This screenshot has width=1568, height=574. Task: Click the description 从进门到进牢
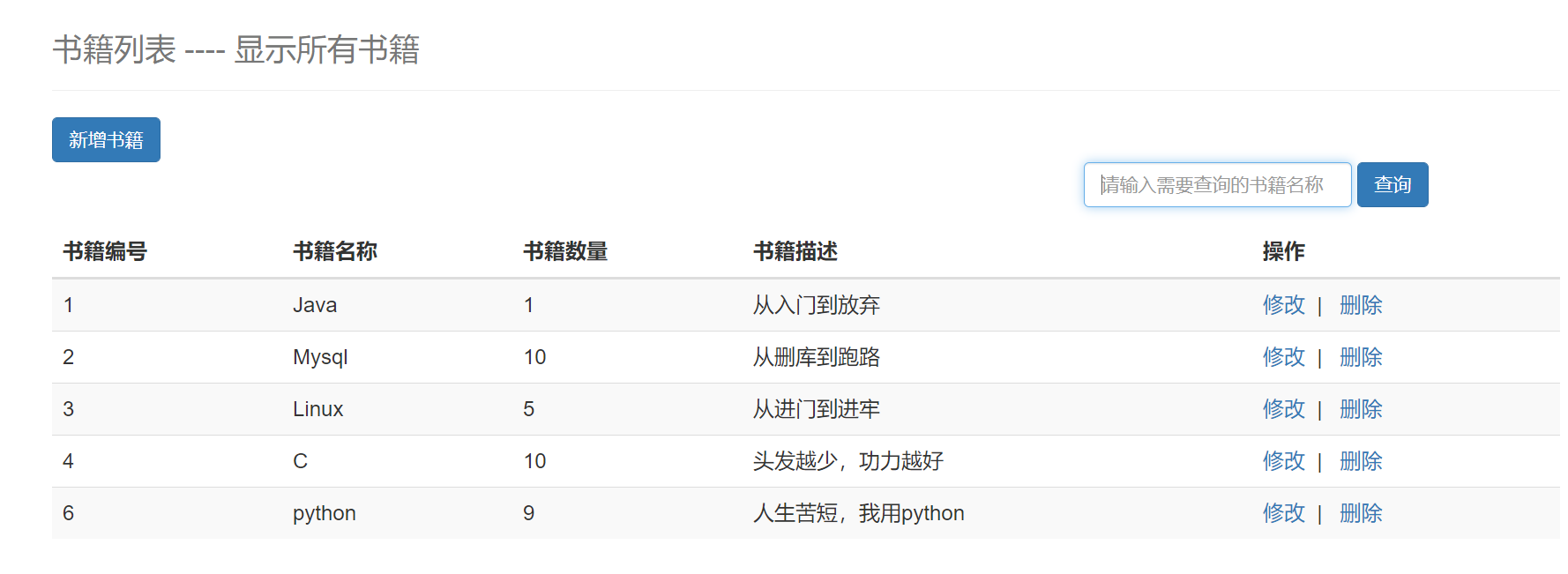[x=817, y=409]
